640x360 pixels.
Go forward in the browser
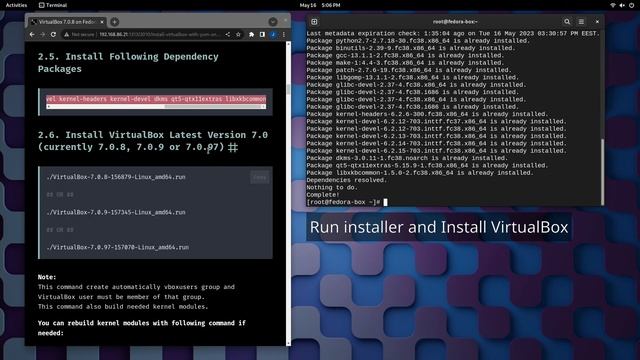click(x=42, y=35)
